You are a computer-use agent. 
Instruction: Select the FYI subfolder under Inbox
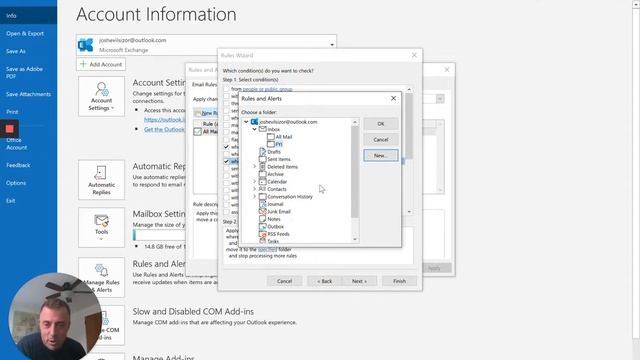279,144
